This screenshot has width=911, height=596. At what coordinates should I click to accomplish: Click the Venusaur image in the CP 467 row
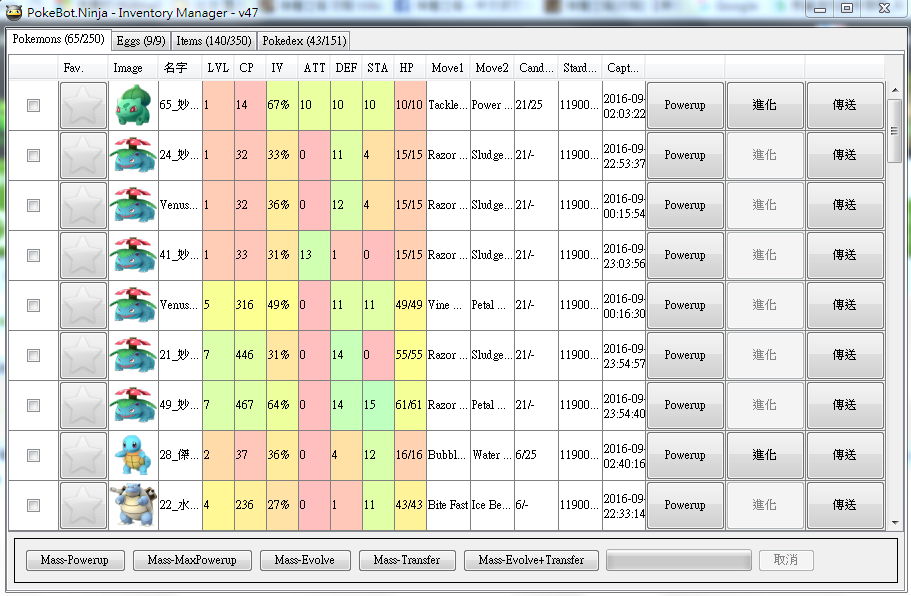click(x=133, y=405)
